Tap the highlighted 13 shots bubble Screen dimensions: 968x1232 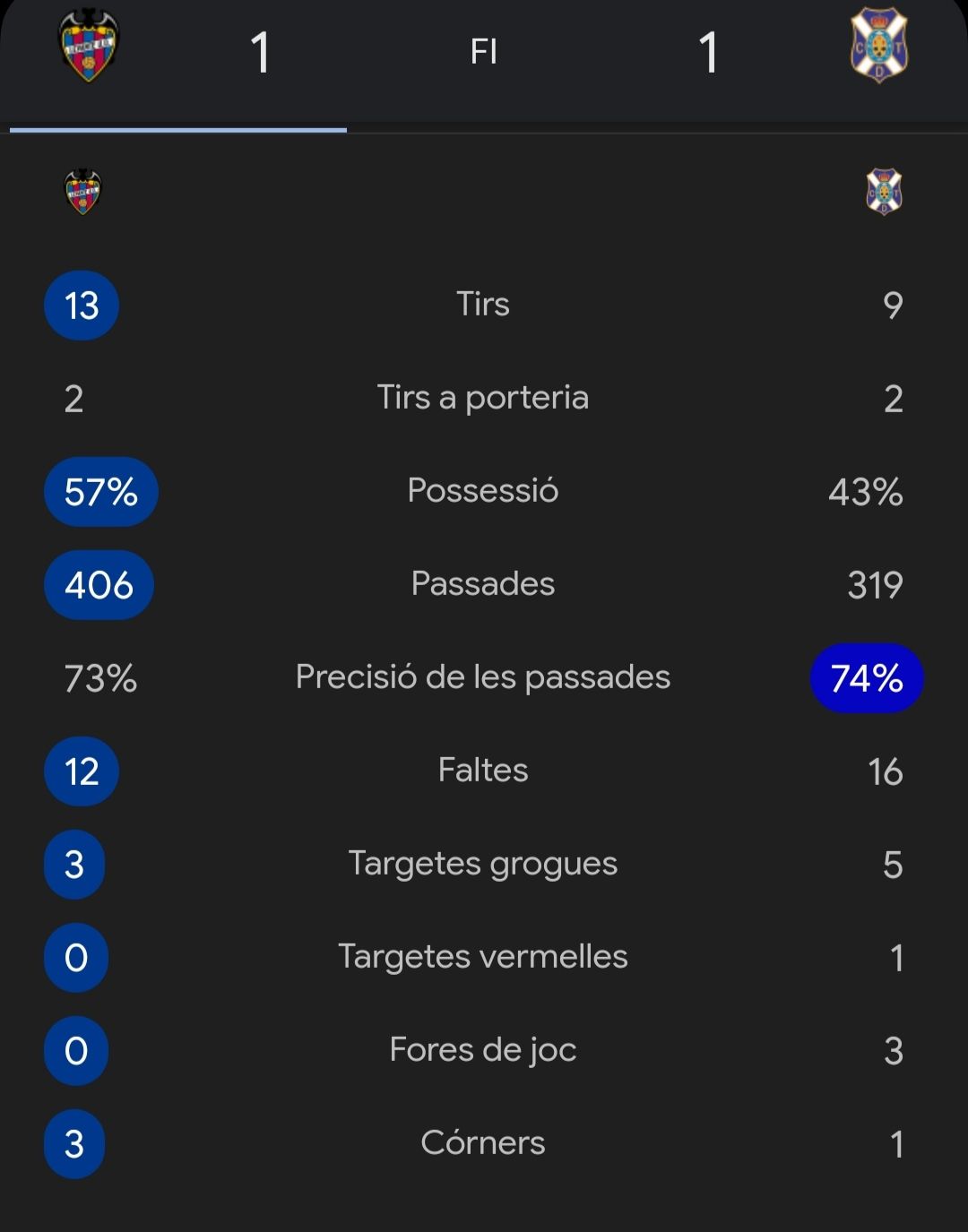pyautogui.click(x=82, y=306)
